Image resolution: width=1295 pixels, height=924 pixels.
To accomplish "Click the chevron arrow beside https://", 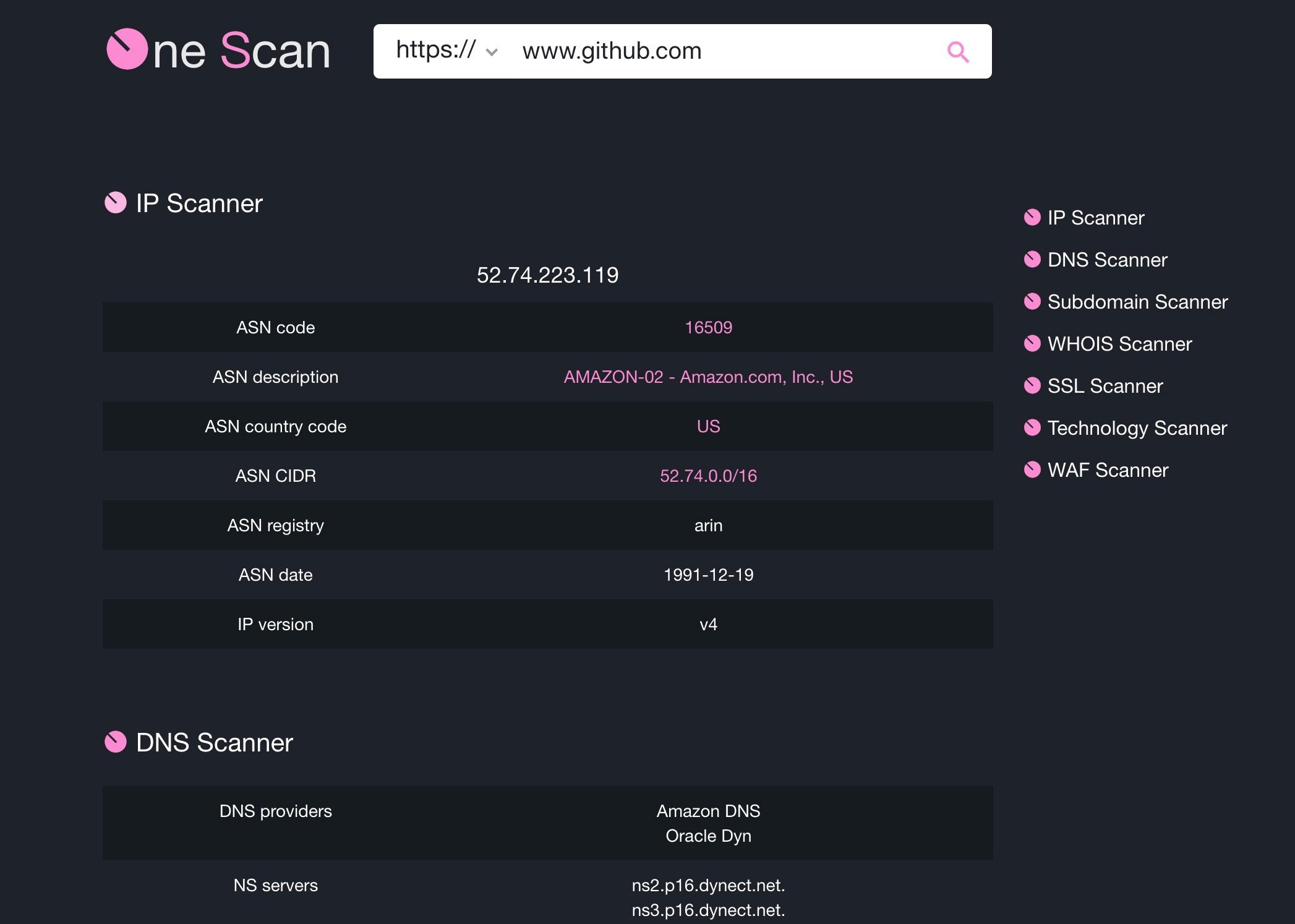I will click(x=492, y=53).
